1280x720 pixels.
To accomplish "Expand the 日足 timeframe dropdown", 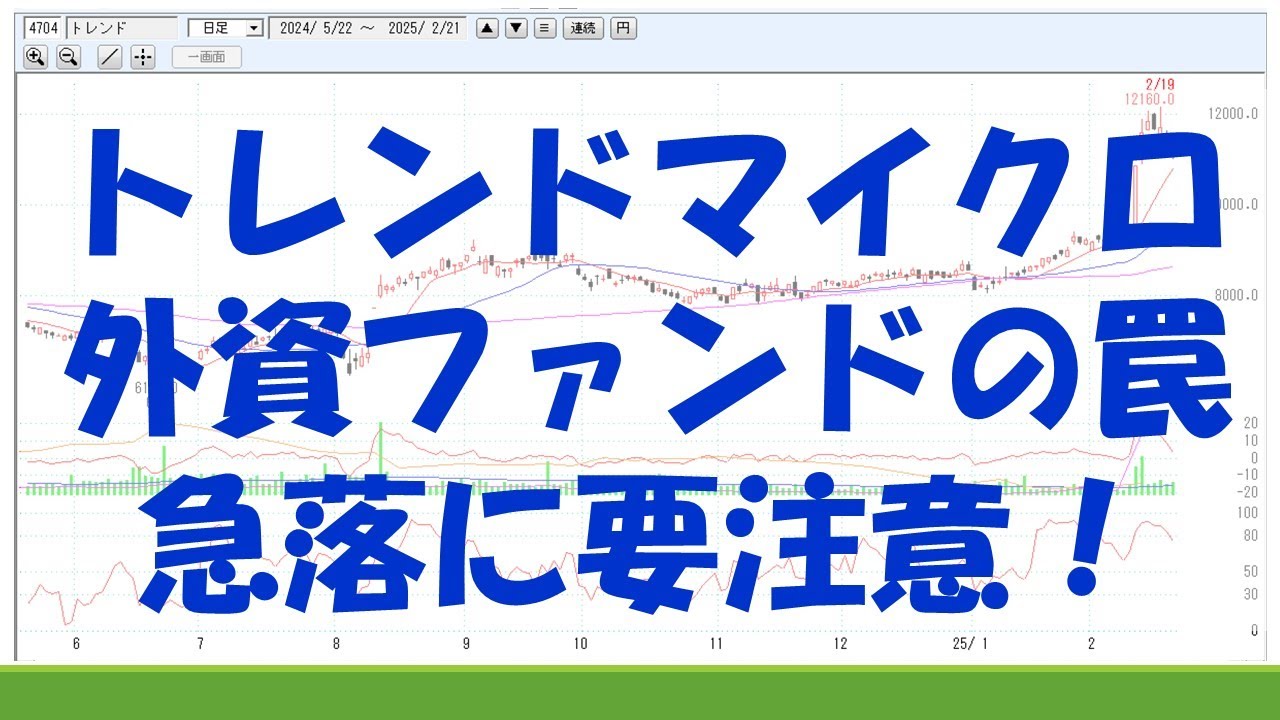I will (254, 28).
